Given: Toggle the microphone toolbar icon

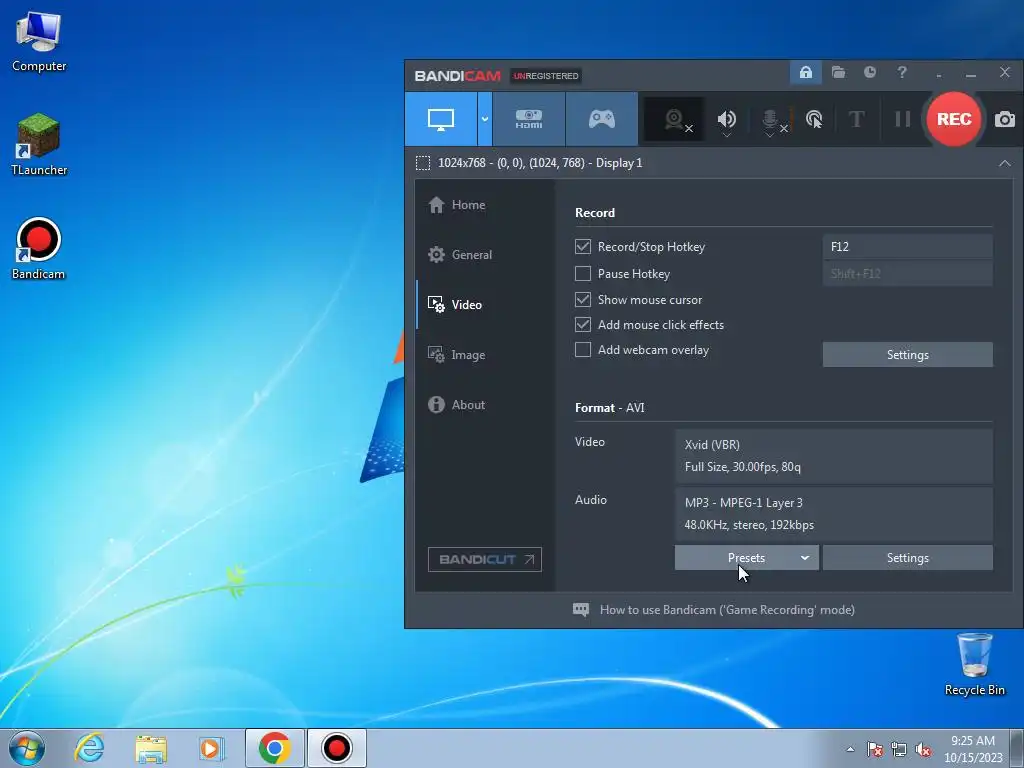Looking at the screenshot, I should point(771,120).
